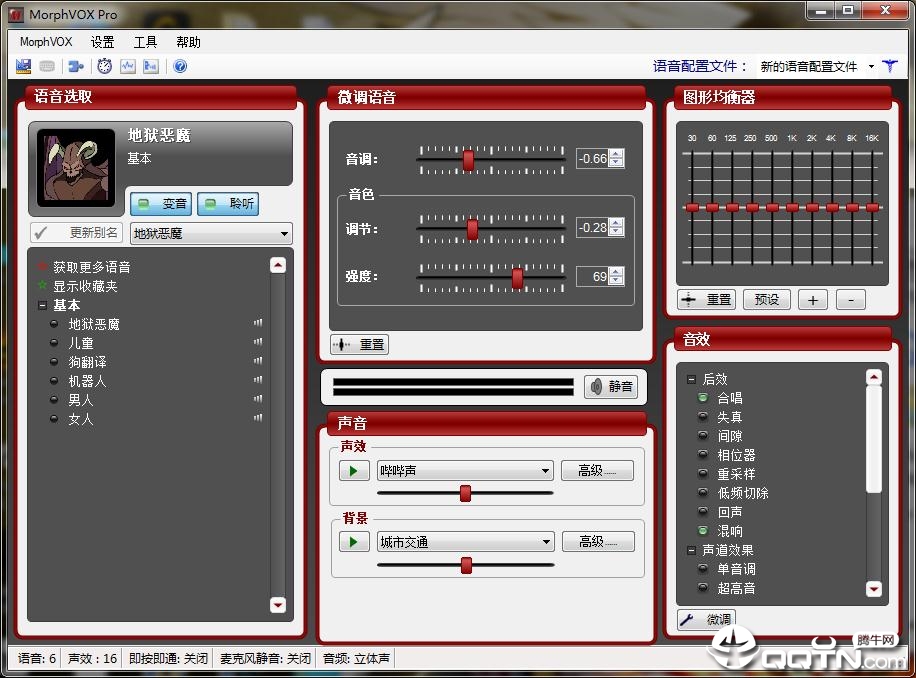Click the 地狱恶魔 avatar thumbnail
This screenshot has height=678, width=916.
(75, 168)
